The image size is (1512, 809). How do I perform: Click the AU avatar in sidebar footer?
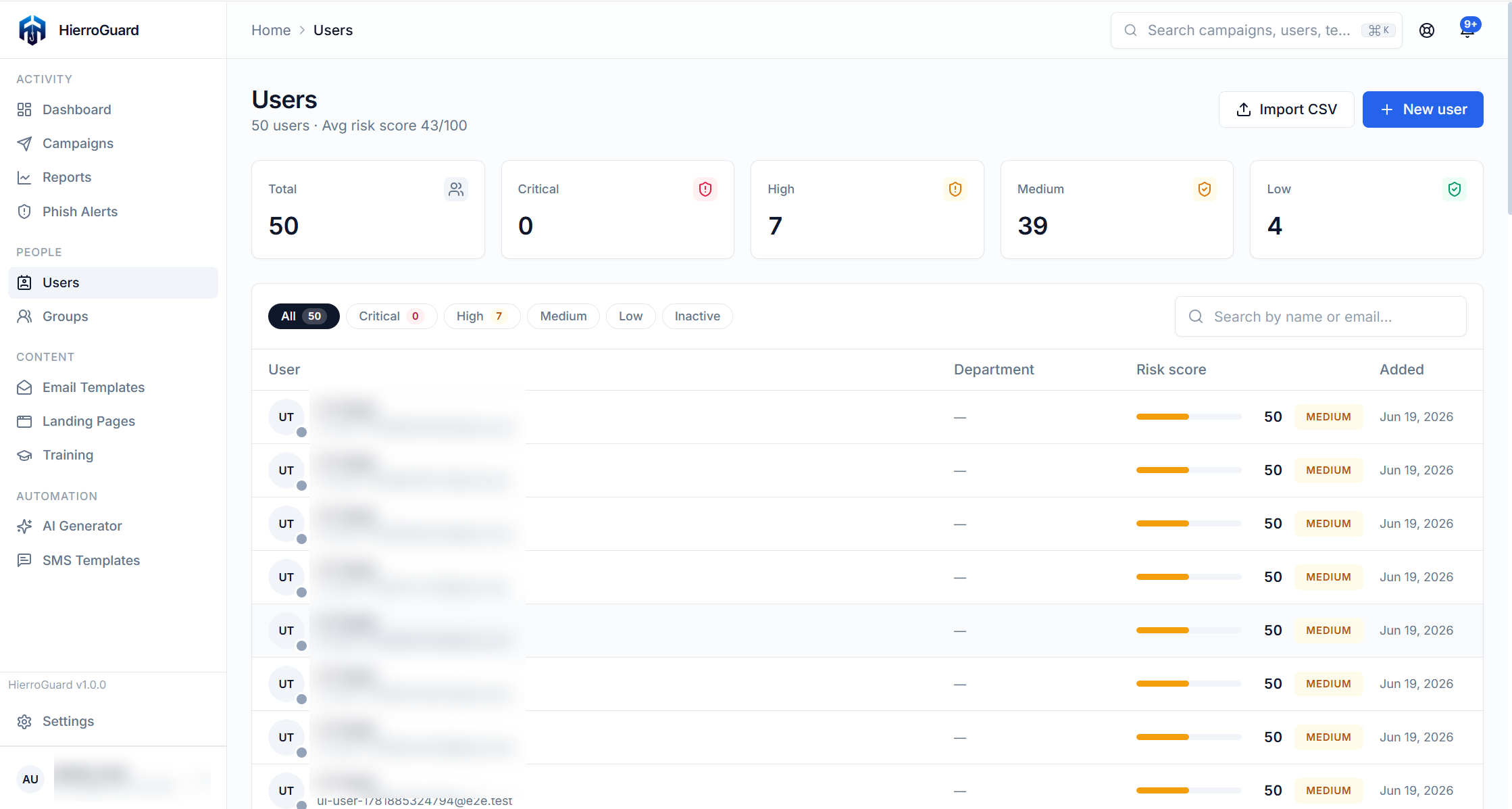pyautogui.click(x=30, y=779)
